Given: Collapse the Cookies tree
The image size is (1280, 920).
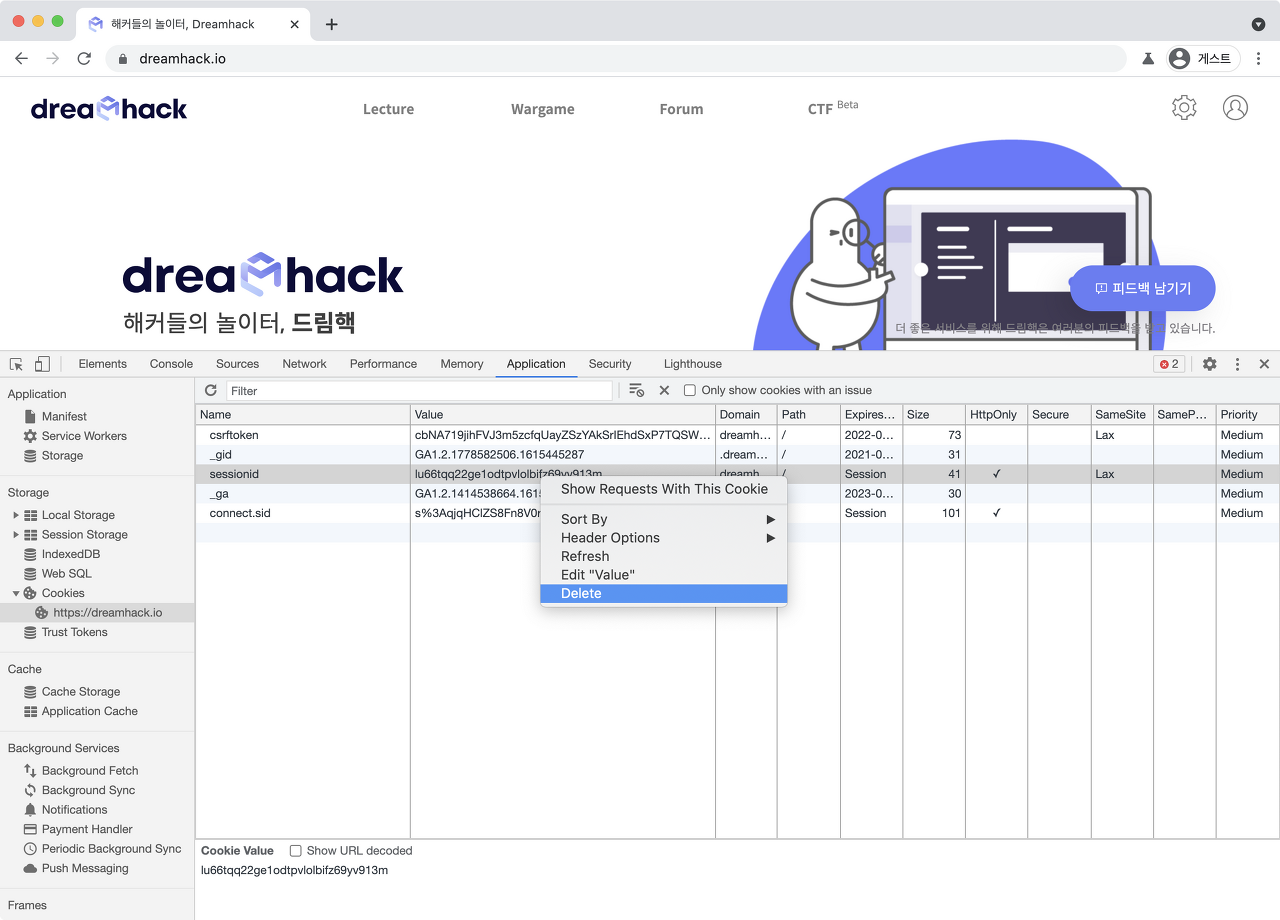Looking at the screenshot, I should pos(16,593).
